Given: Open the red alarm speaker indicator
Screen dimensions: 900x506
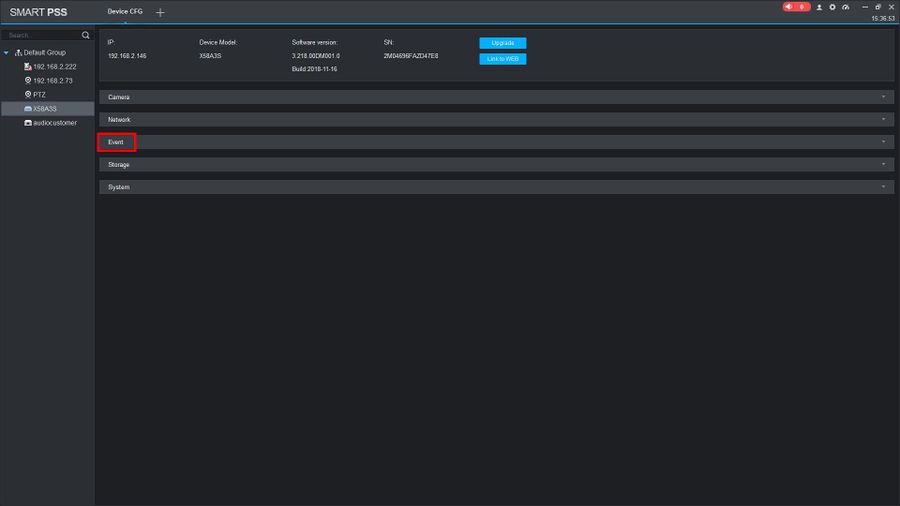Looking at the screenshot, I should [796, 7].
